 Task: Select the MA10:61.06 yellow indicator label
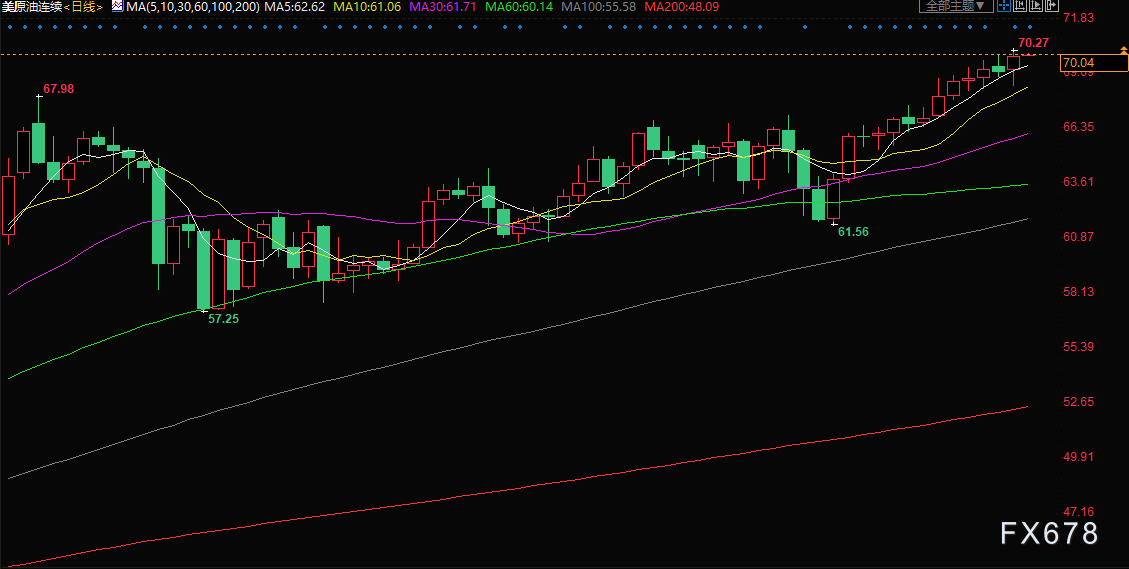click(x=370, y=7)
